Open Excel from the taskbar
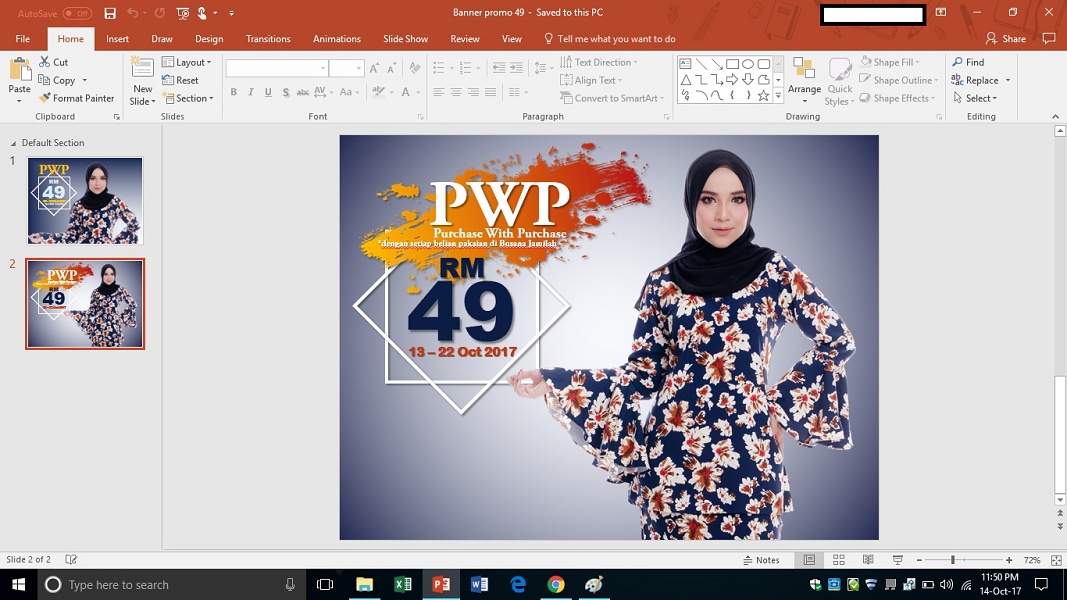The image size is (1067, 600). pos(403,584)
